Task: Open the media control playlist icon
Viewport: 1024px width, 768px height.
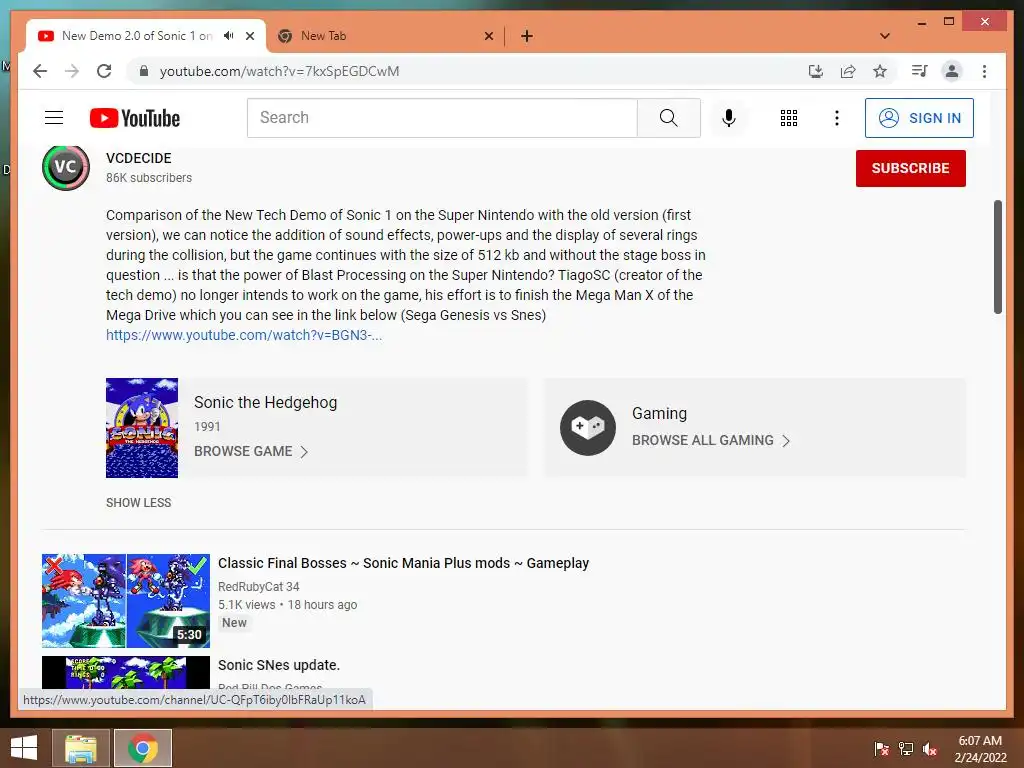Action: [x=920, y=71]
